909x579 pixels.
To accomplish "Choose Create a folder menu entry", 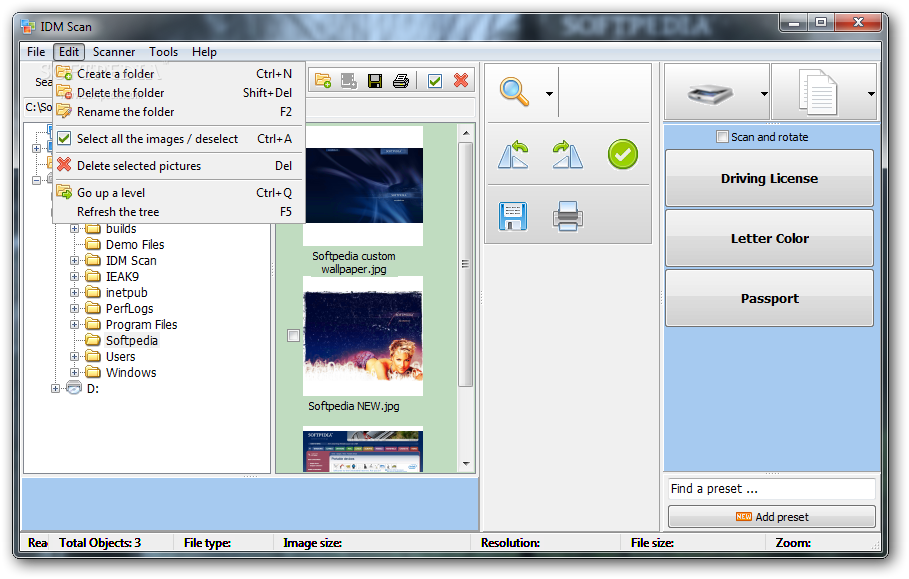I will (x=179, y=74).
